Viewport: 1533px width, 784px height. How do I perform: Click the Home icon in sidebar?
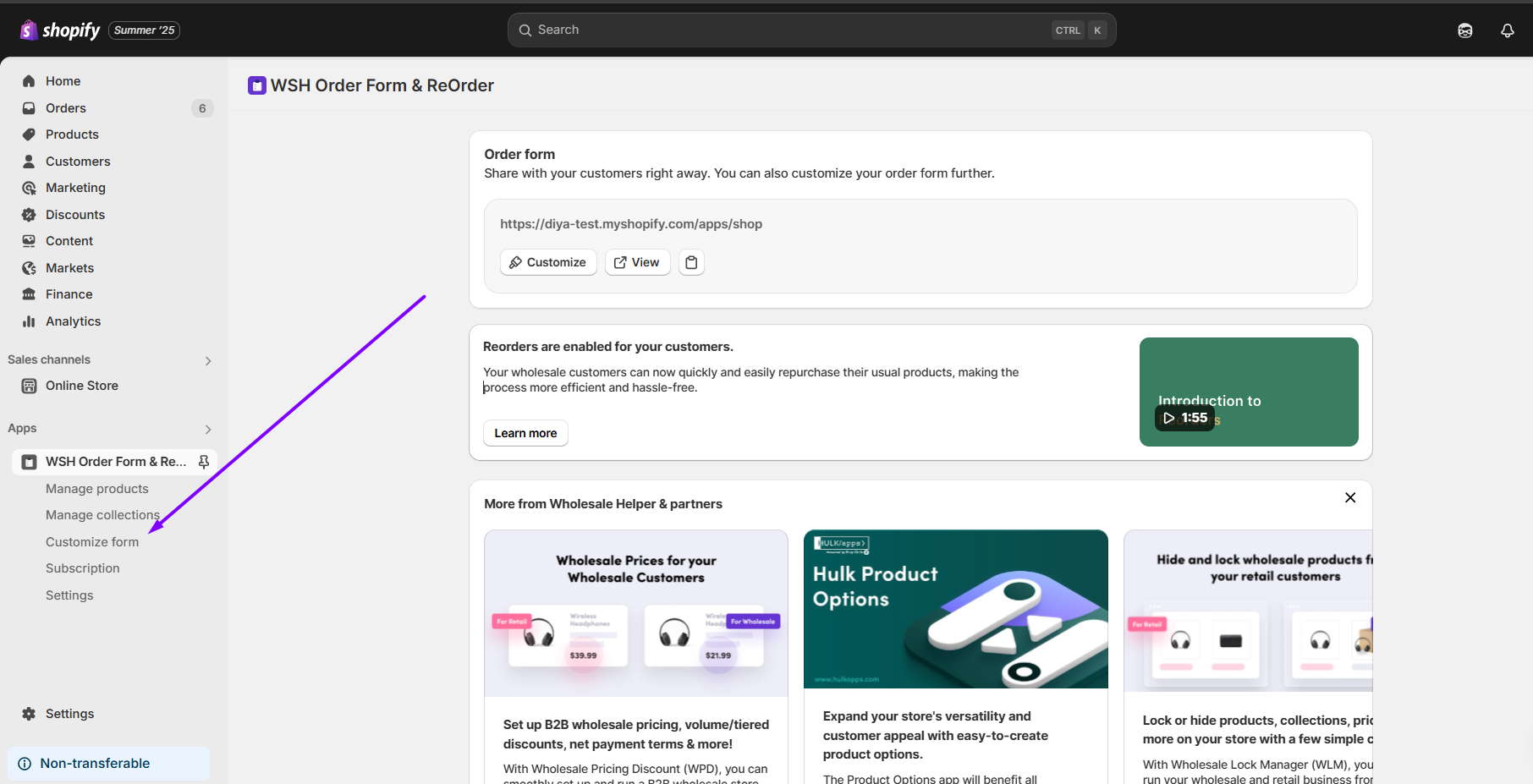[x=29, y=81]
